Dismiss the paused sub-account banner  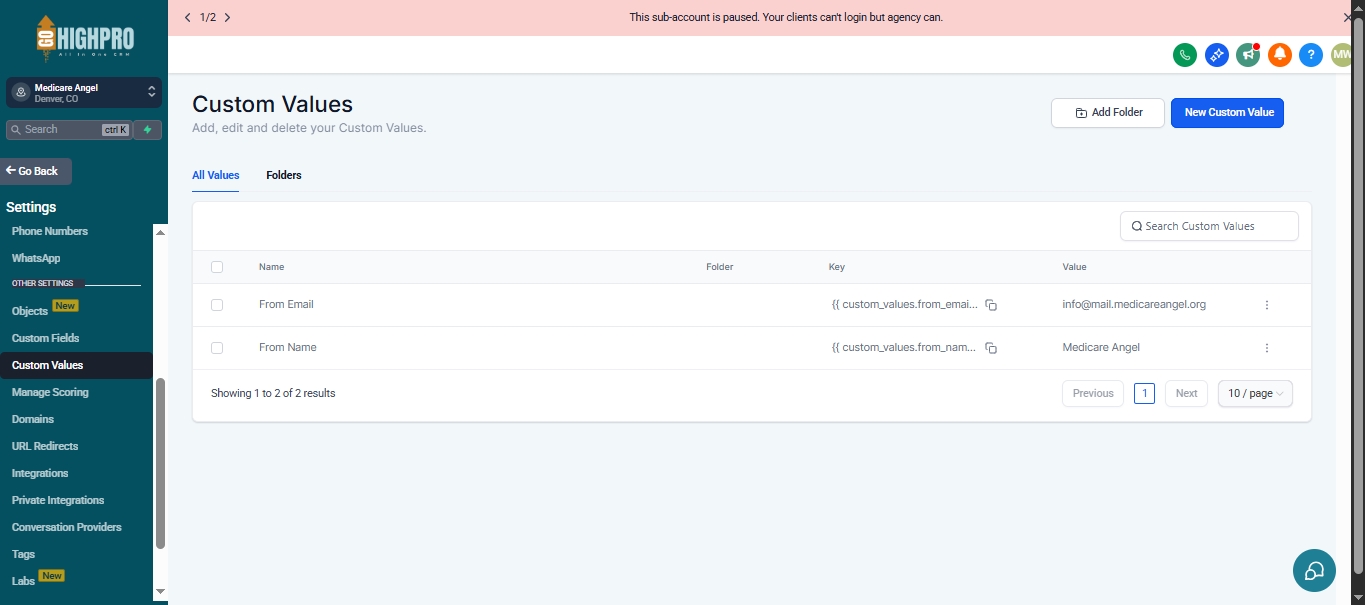(1347, 17)
